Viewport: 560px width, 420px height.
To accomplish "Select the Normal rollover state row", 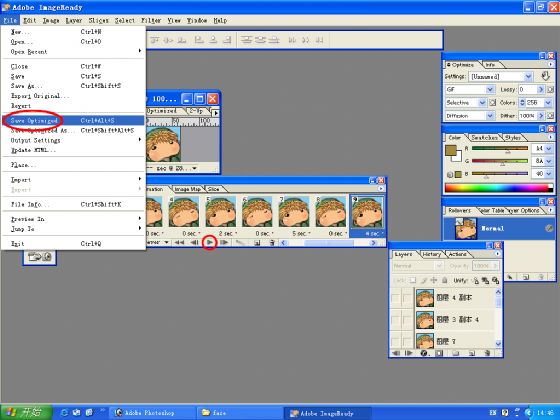I will (x=499, y=228).
